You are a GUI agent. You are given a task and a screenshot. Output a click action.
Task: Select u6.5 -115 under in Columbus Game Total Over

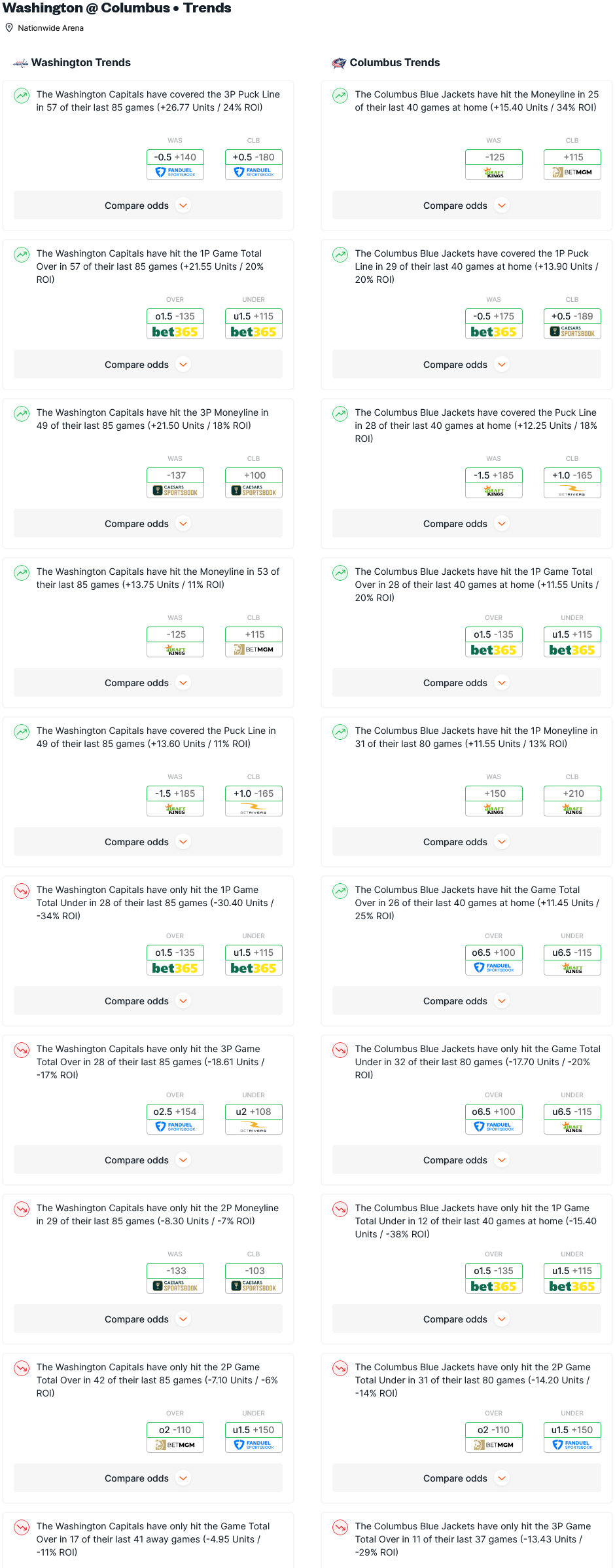(x=572, y=953)
